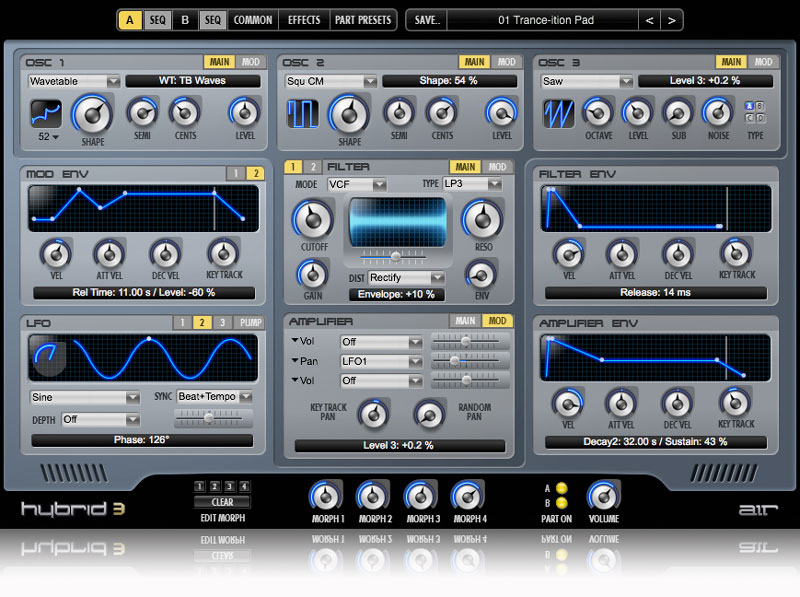Open OSC 3 Saw type dropdown
The image size is (800, 597).
(587, 81)
